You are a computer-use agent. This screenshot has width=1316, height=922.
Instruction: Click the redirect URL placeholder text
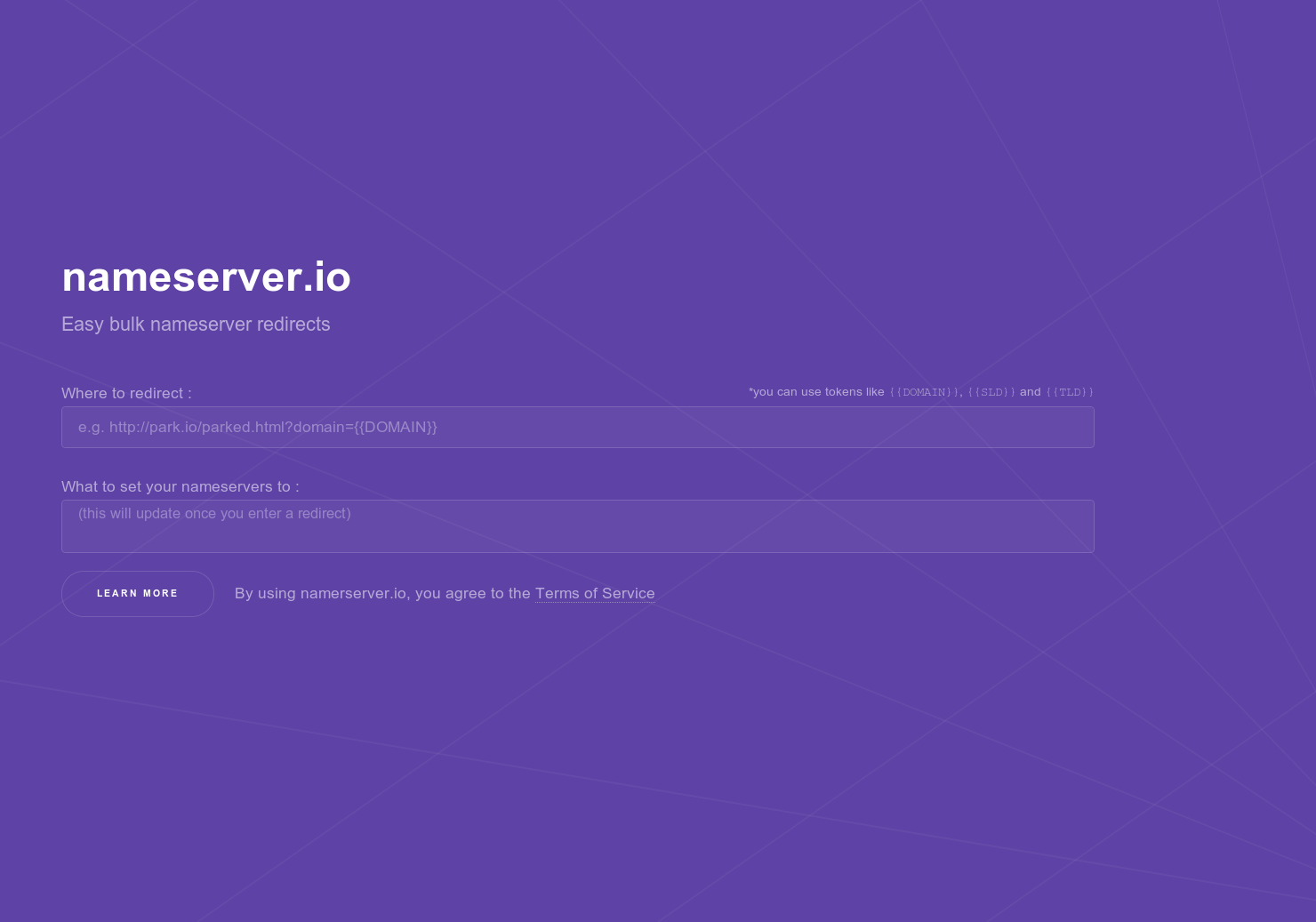click(256, 427)
